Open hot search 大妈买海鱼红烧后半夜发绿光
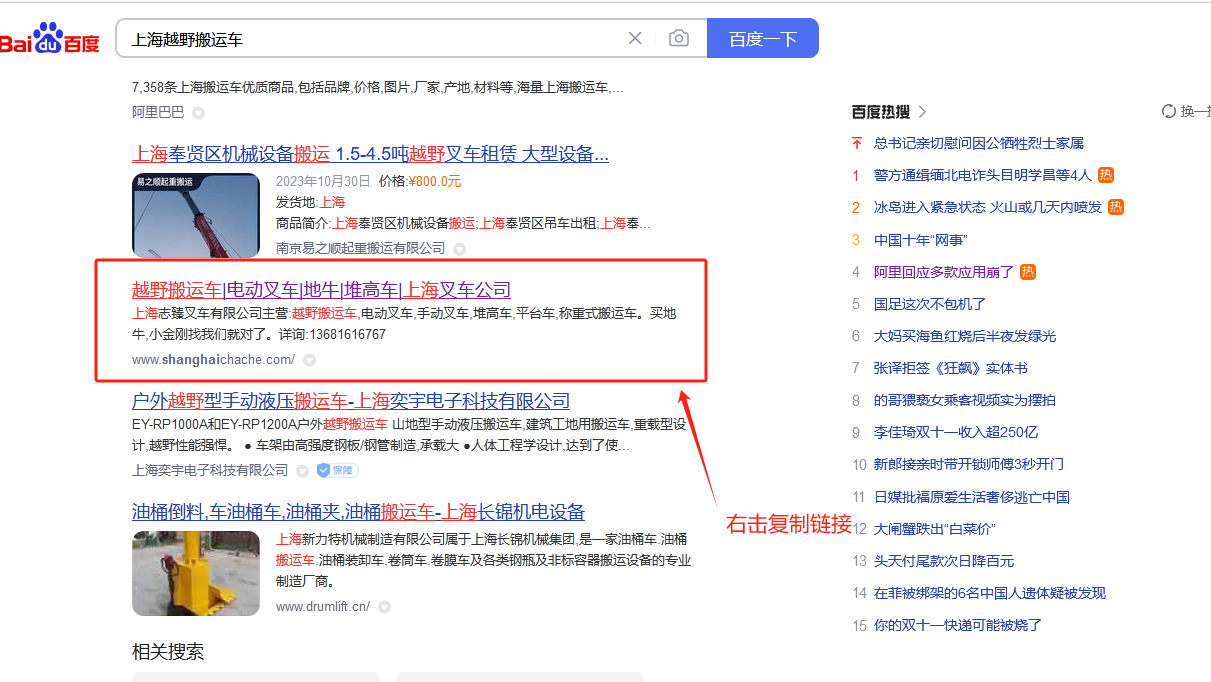The width and height of the screenshot is (1211, 682). click(965, 335)
